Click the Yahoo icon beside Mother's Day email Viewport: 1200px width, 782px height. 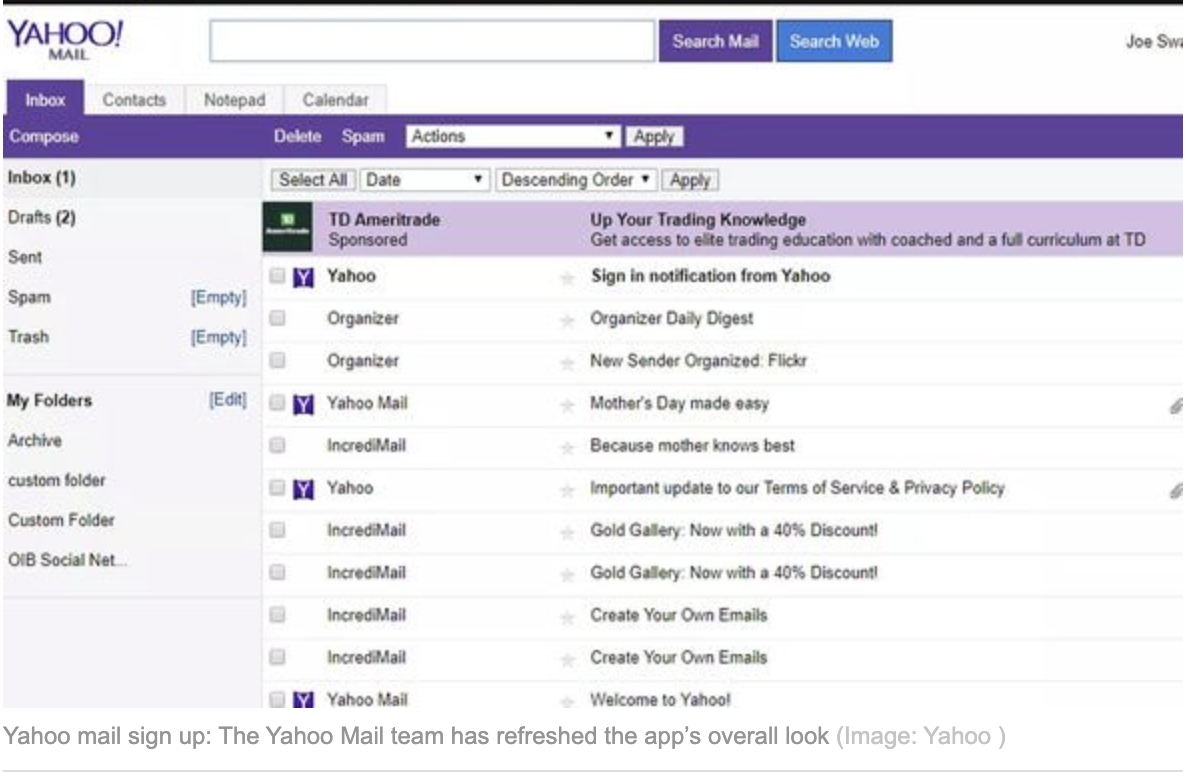[x=303, y=405]
